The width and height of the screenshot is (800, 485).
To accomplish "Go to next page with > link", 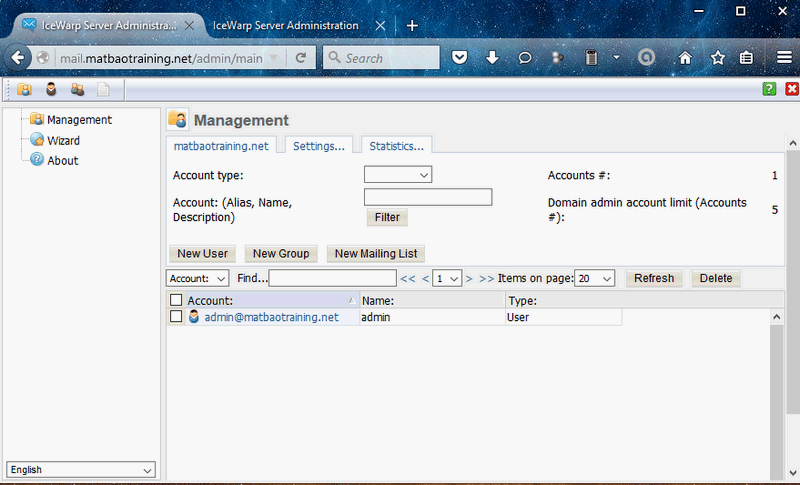I will 469,278.
